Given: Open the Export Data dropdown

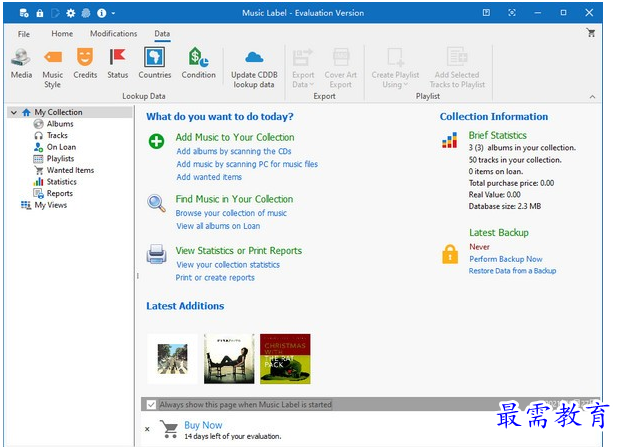Looking at the screenshot, I should pyautogui.click(x=303, y=68).
